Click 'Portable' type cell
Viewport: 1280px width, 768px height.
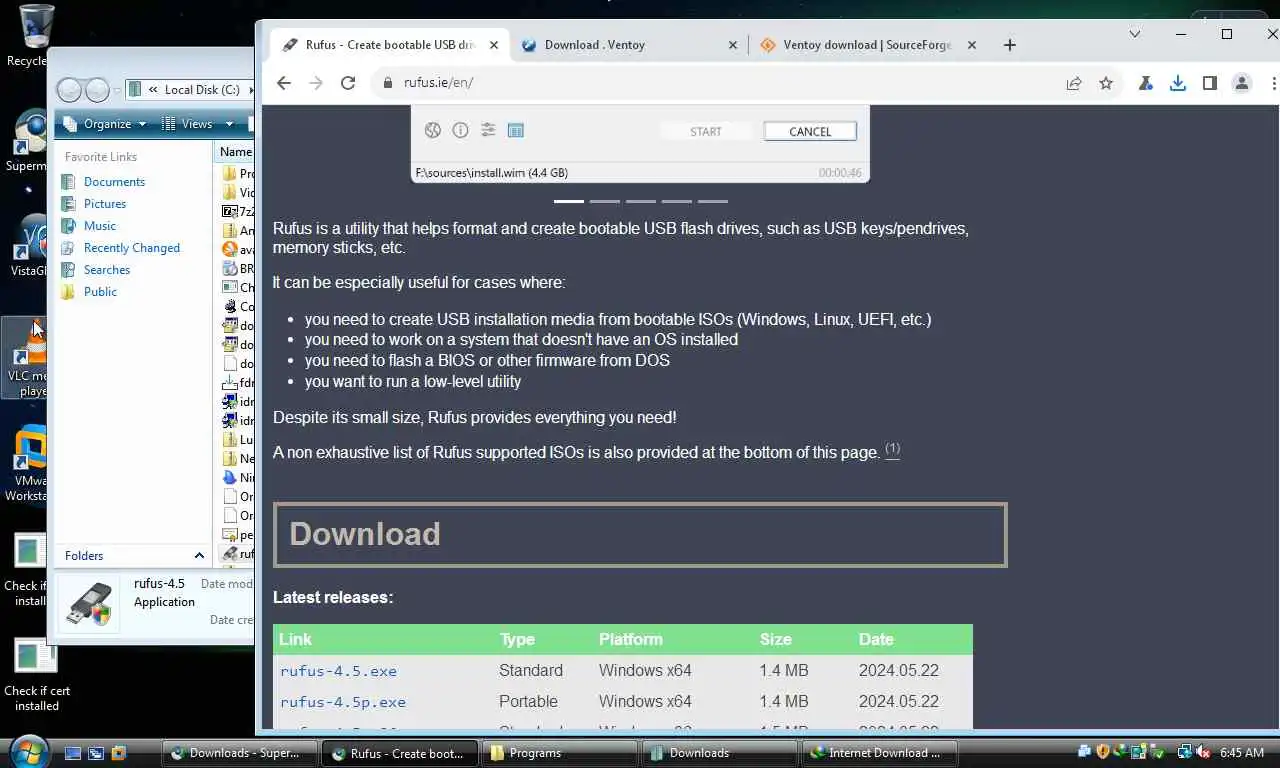click(528, 701)
